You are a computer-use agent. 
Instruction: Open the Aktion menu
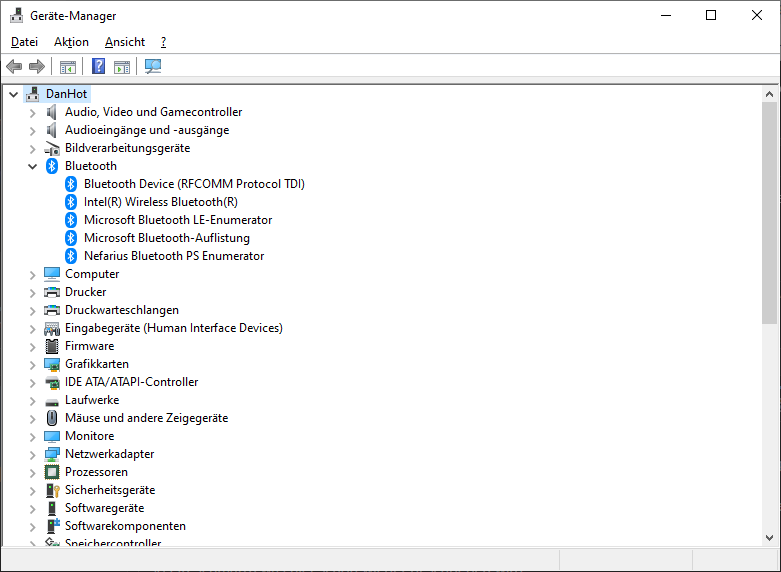[x=71, y=42]
